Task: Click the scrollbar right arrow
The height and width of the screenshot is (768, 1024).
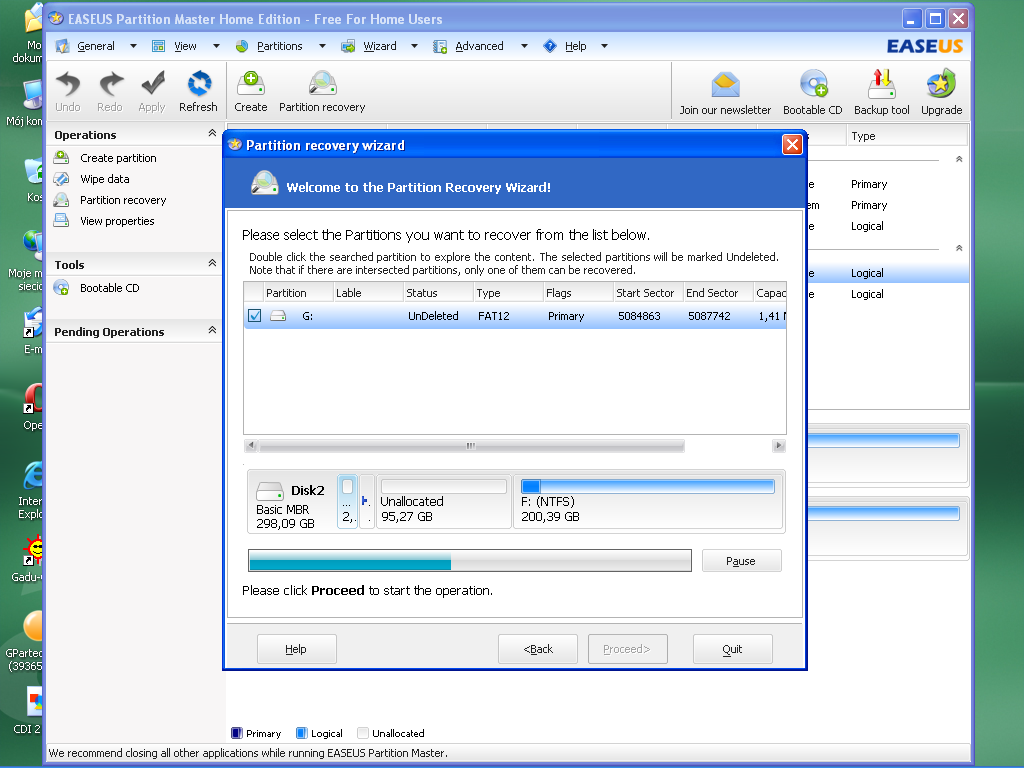Action: pos(778,446)
